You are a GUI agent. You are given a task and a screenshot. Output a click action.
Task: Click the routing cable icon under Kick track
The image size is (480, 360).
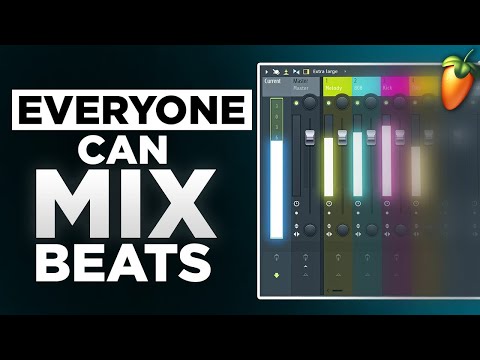[x=396, y=257]
